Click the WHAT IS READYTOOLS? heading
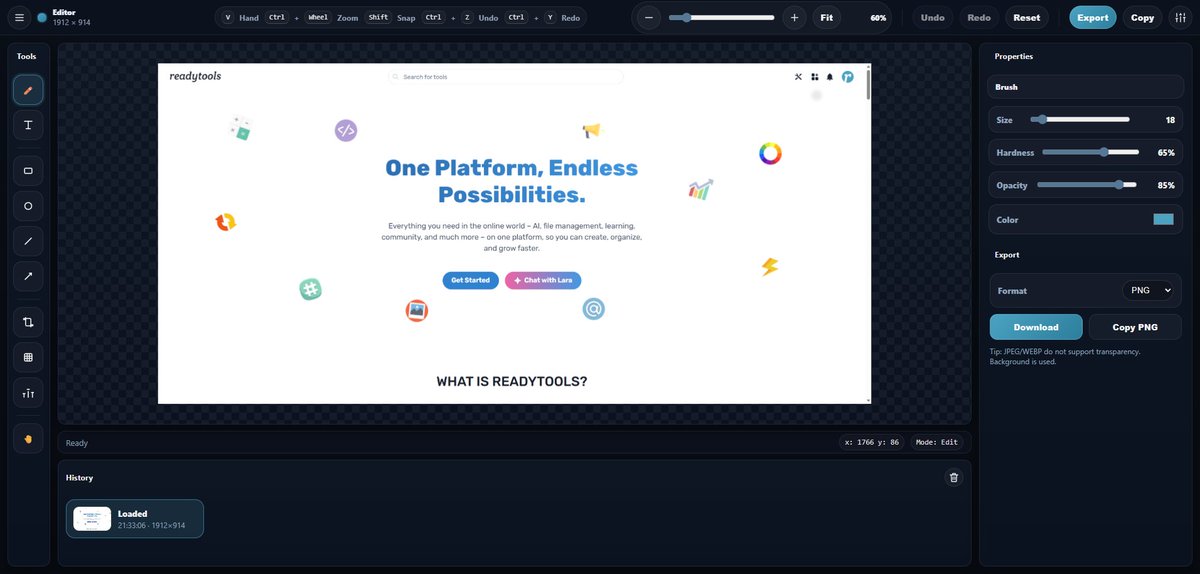Screen dimensions: 1200x574 (512, 382)
